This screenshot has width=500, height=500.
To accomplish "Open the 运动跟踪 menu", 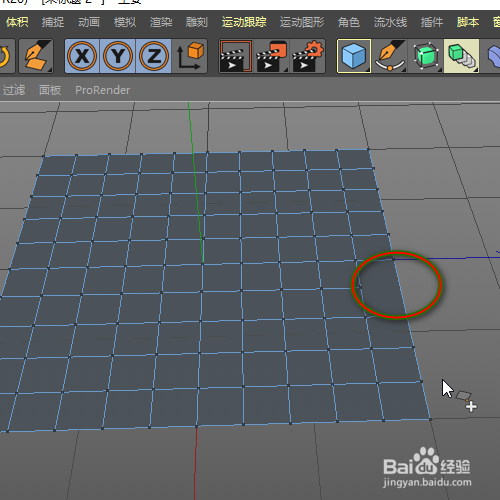I will coord(244,22).
